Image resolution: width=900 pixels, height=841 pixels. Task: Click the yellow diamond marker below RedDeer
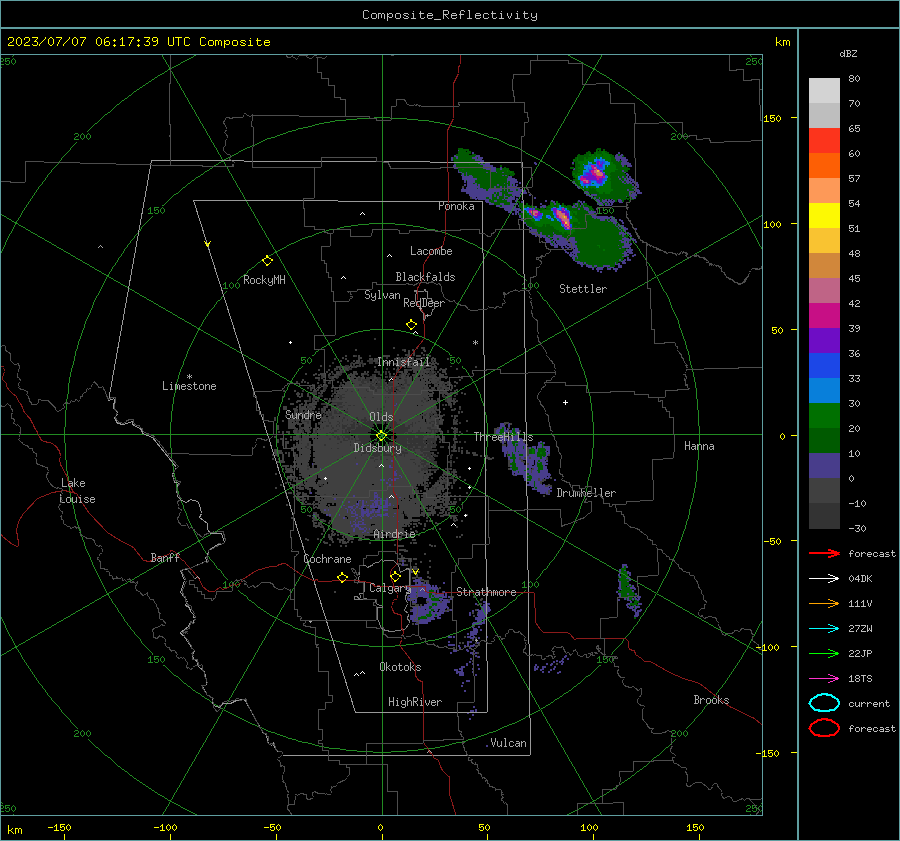[412, 325]
